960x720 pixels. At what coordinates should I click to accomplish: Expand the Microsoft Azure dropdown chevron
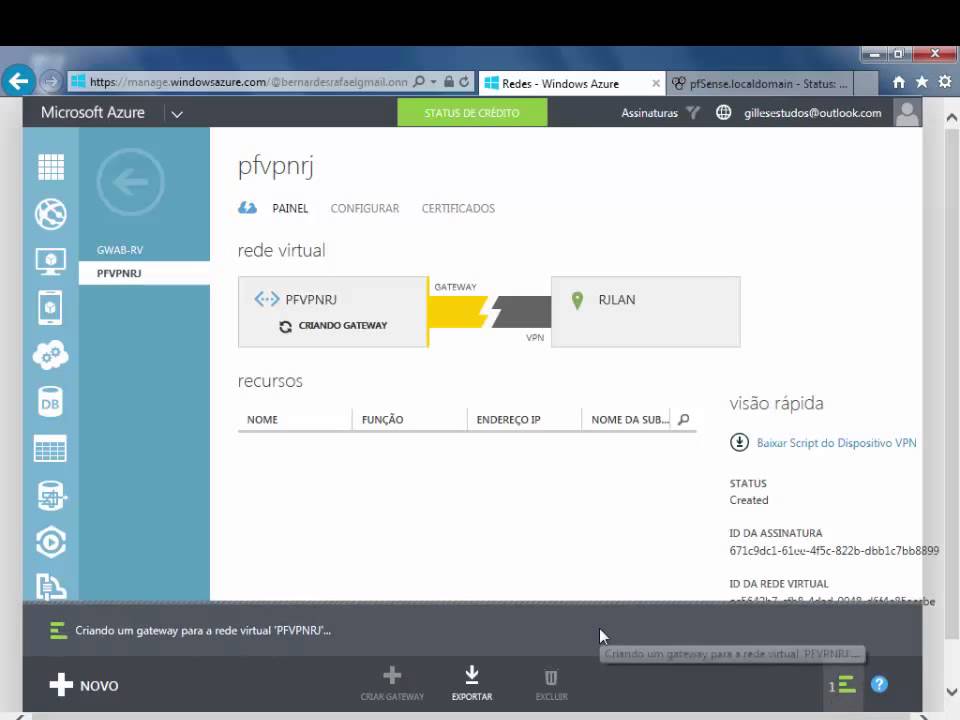coord(177,114)
